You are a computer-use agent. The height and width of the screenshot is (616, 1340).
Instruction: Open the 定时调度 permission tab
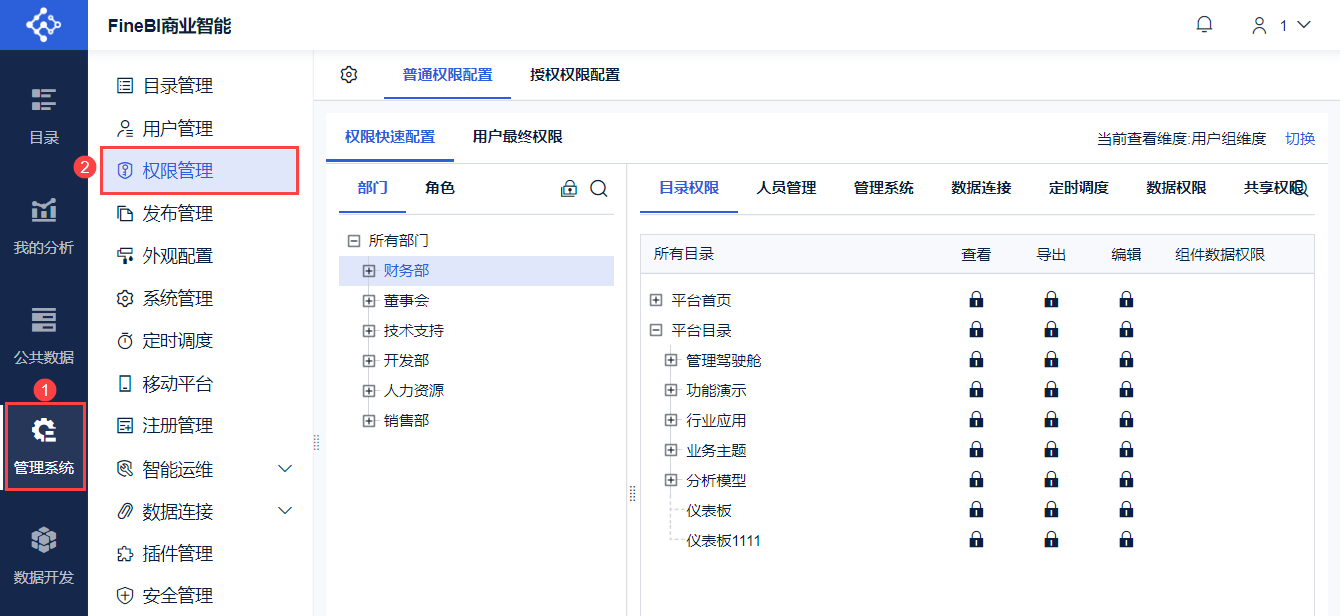click(1079, 188)
